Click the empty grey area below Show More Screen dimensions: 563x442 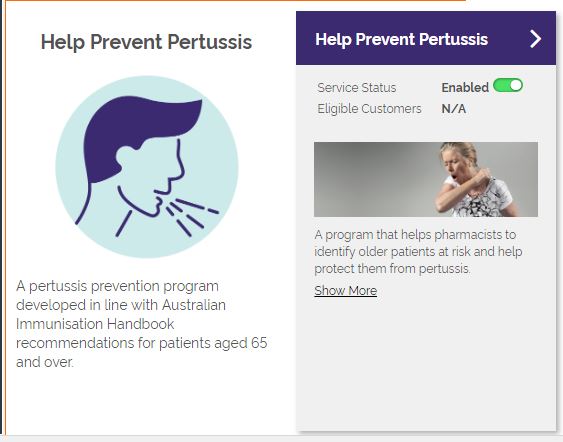[x=426, y=363]
